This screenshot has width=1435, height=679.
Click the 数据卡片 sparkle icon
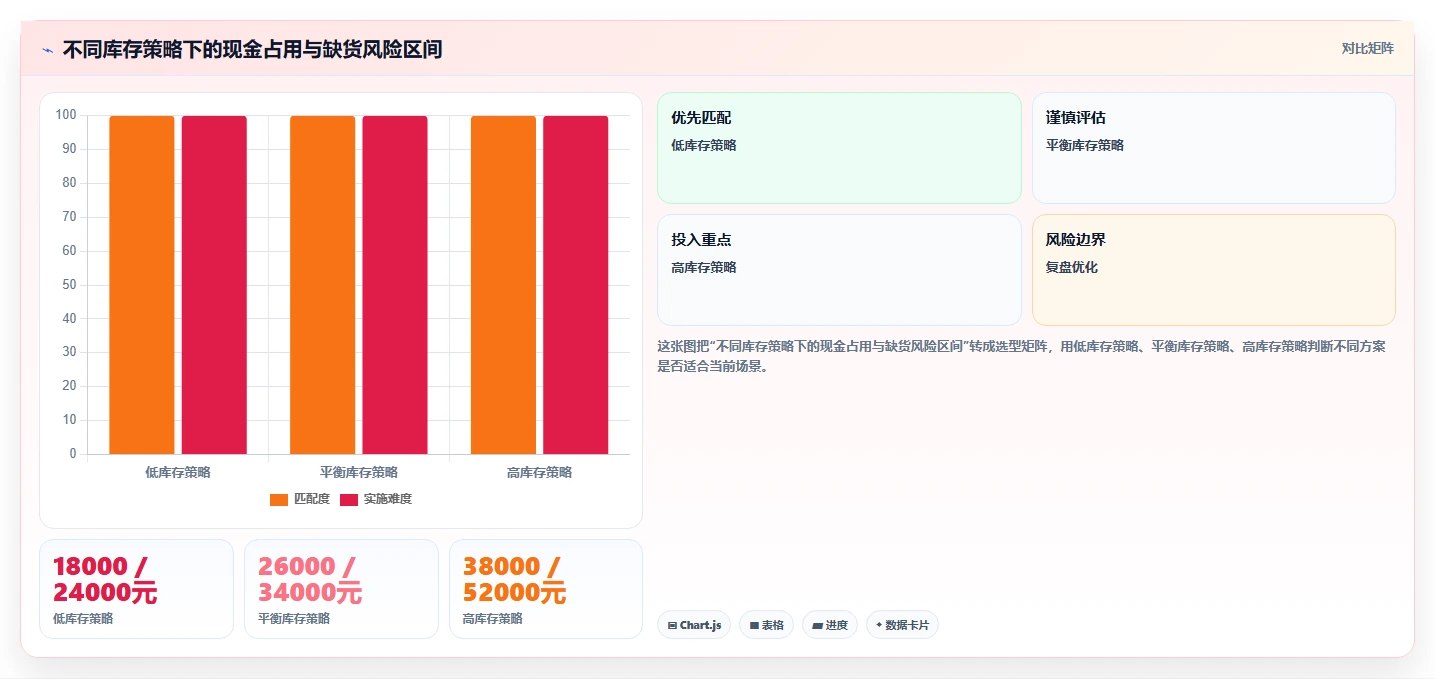tap(879, 625)
